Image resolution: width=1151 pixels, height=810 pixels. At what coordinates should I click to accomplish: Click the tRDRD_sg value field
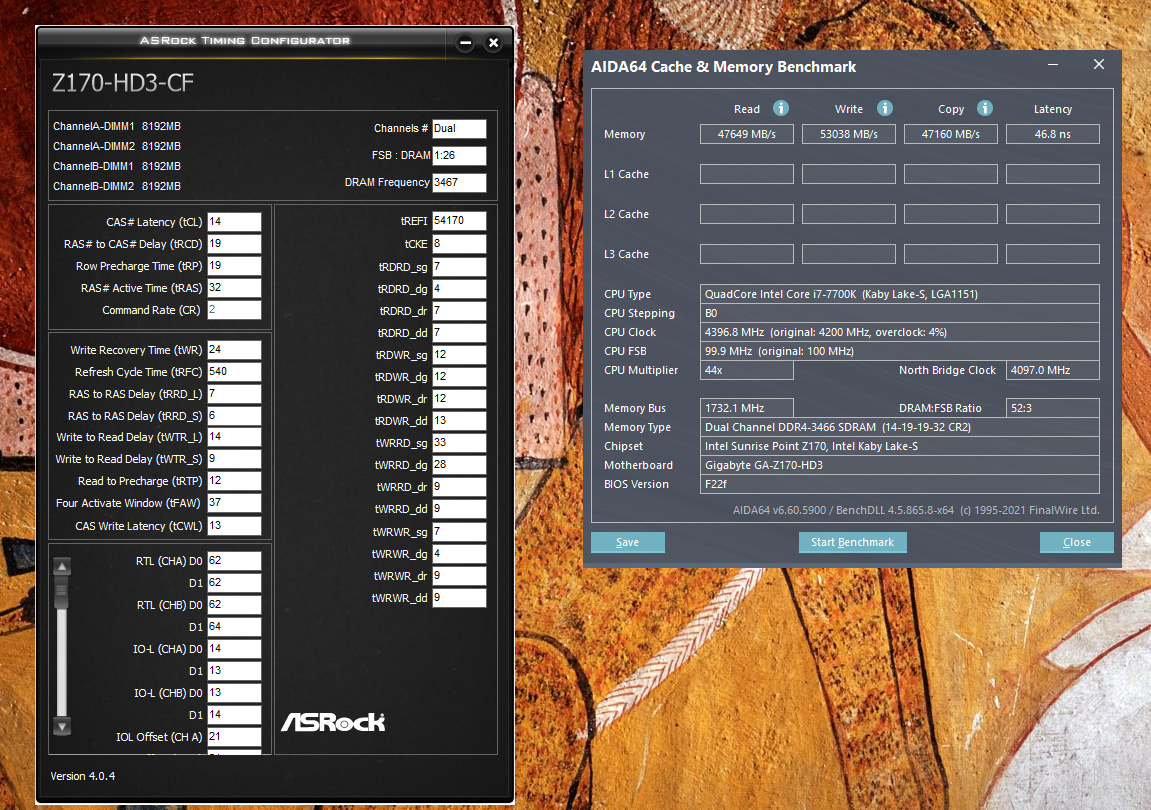click(x=459, y=267)
